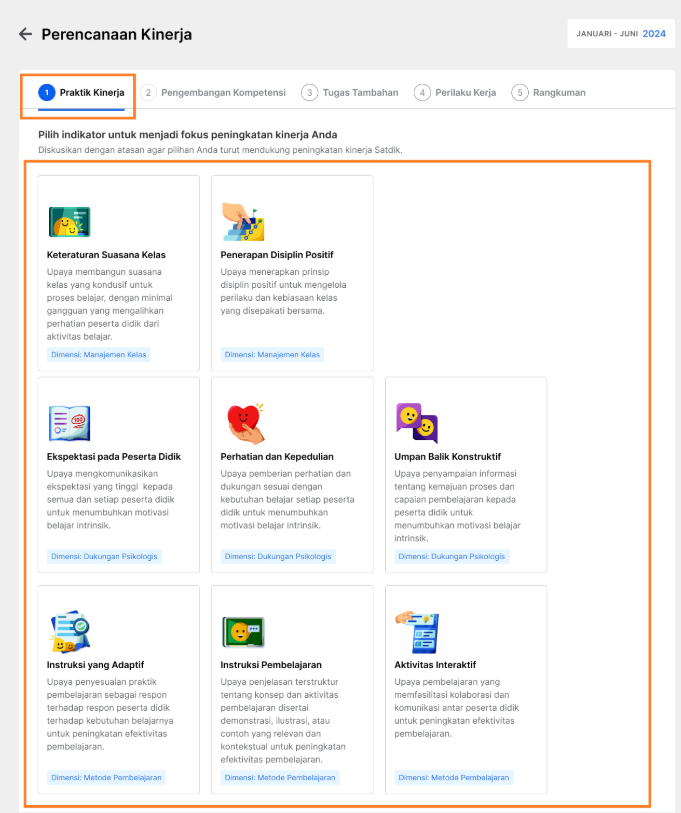681x813 pixels.
Task: Click the back arrow beside Perencanaan Kinerja
Action: (x=25, y=34)
